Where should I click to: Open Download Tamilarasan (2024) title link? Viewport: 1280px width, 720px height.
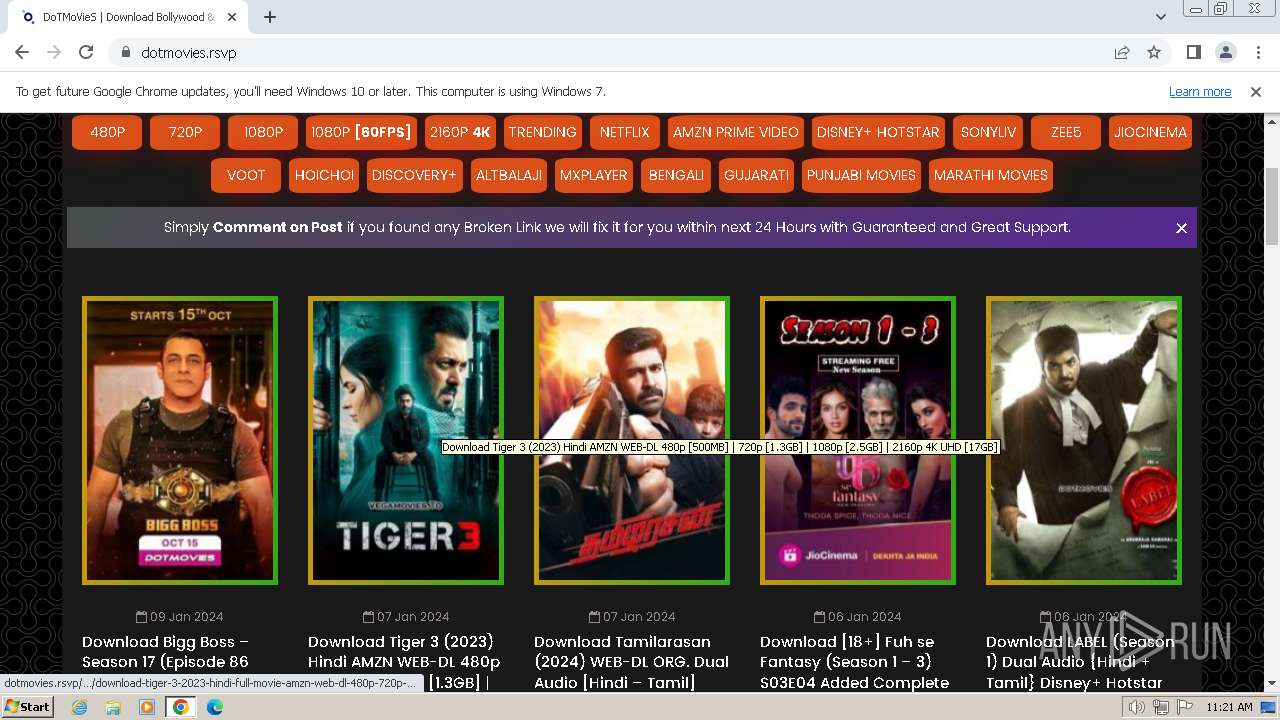[631, 661]
